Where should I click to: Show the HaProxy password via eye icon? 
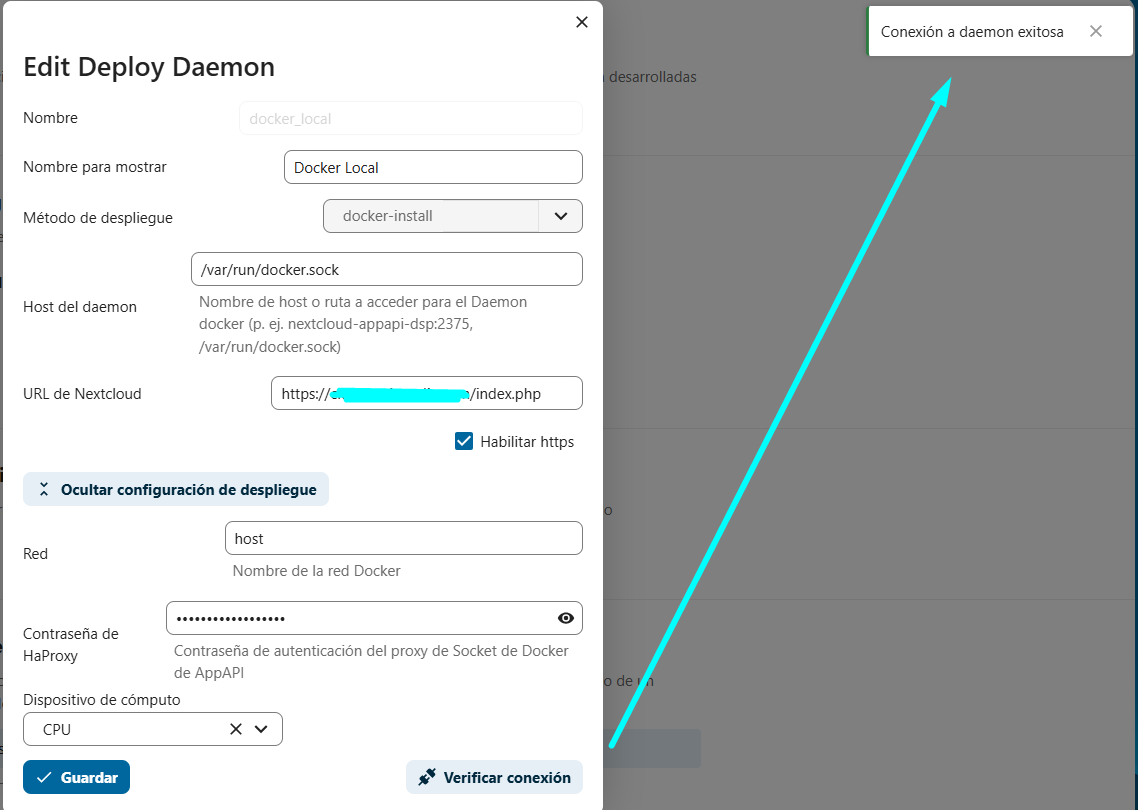tap(566, 618)
